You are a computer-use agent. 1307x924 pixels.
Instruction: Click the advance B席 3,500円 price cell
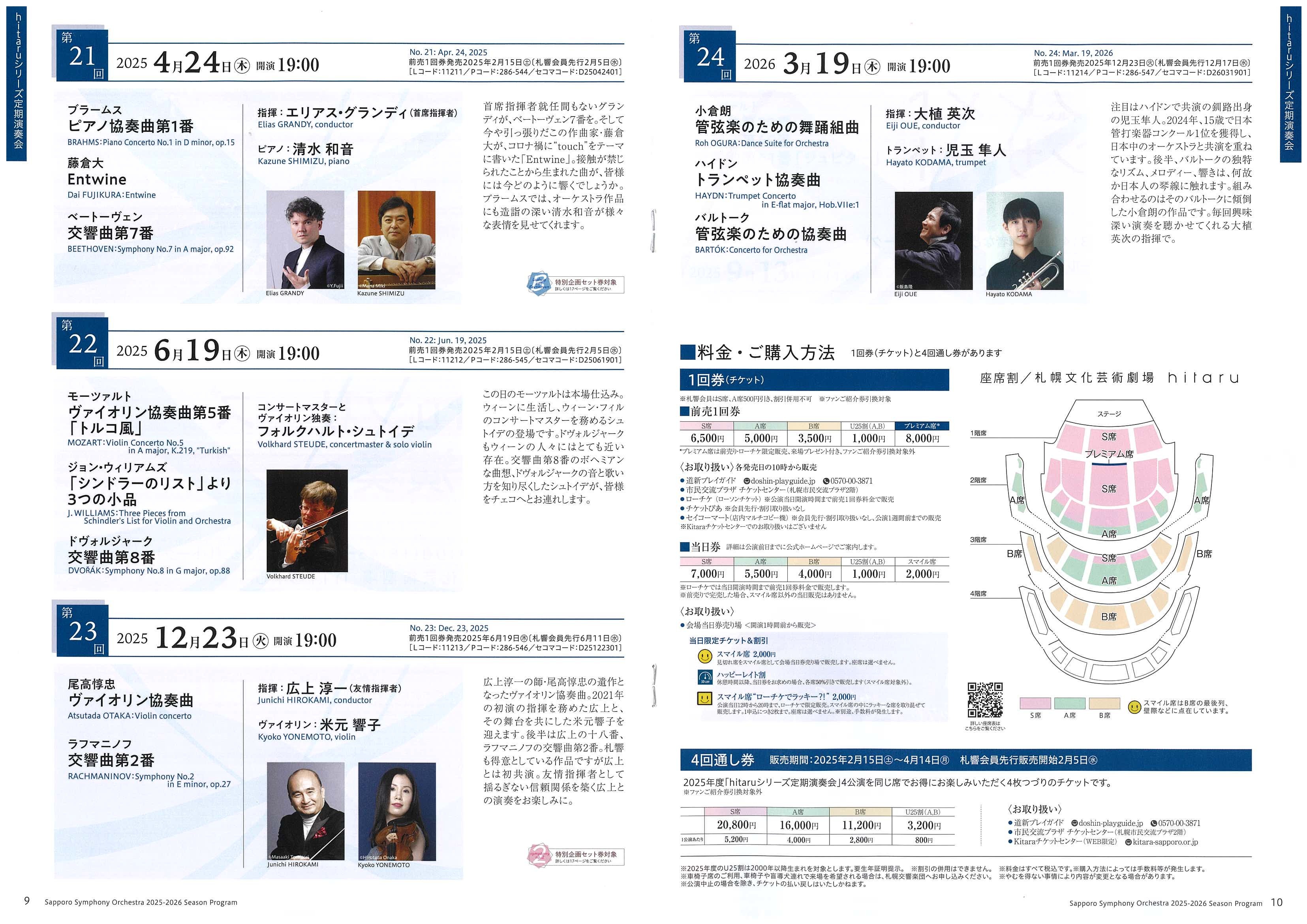click(814, 438)
